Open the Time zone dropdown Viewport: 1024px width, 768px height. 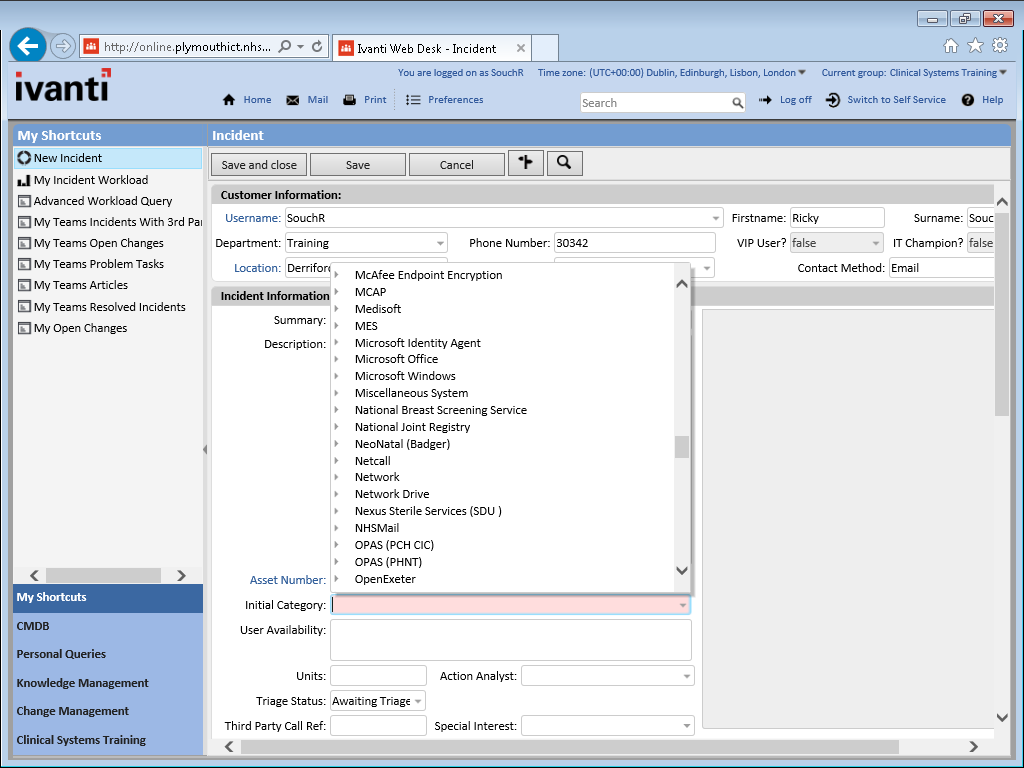(x=802, y=72)
